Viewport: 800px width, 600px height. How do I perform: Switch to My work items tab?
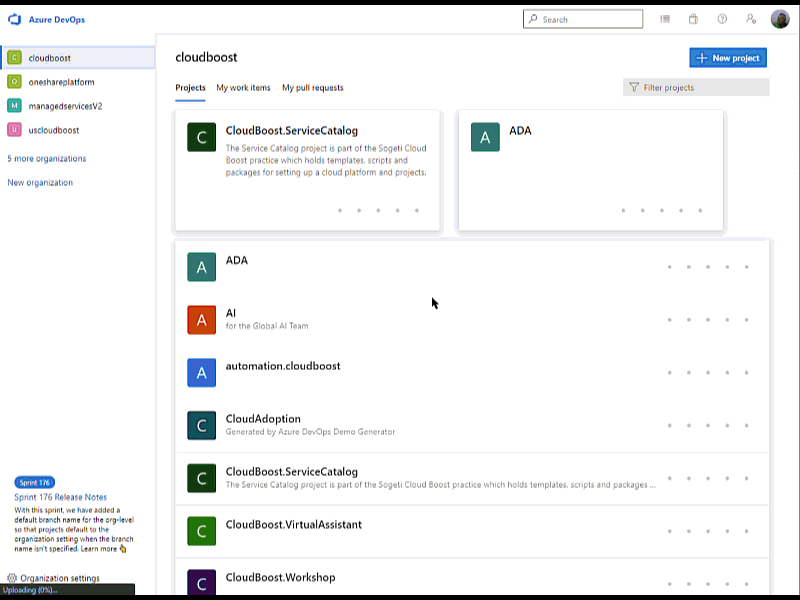pos(243,88)
